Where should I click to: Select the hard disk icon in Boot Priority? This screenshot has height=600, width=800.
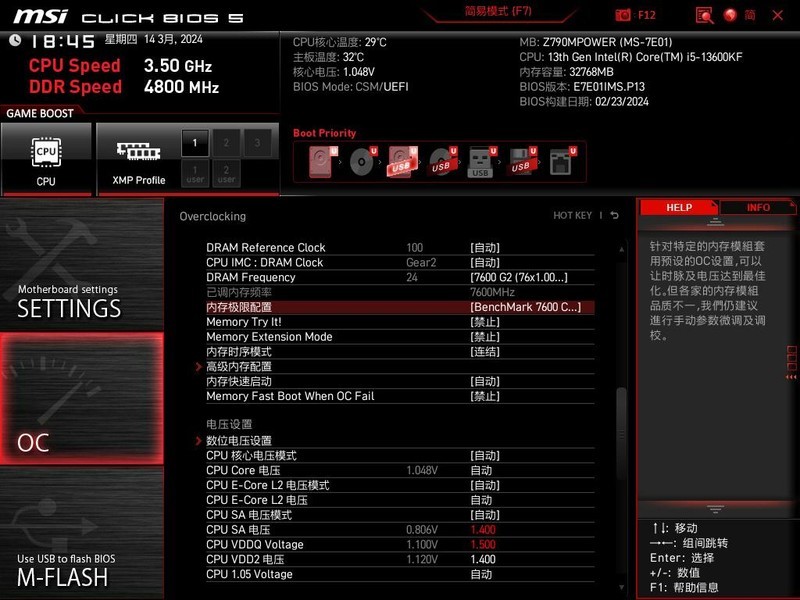click(320, 163)
